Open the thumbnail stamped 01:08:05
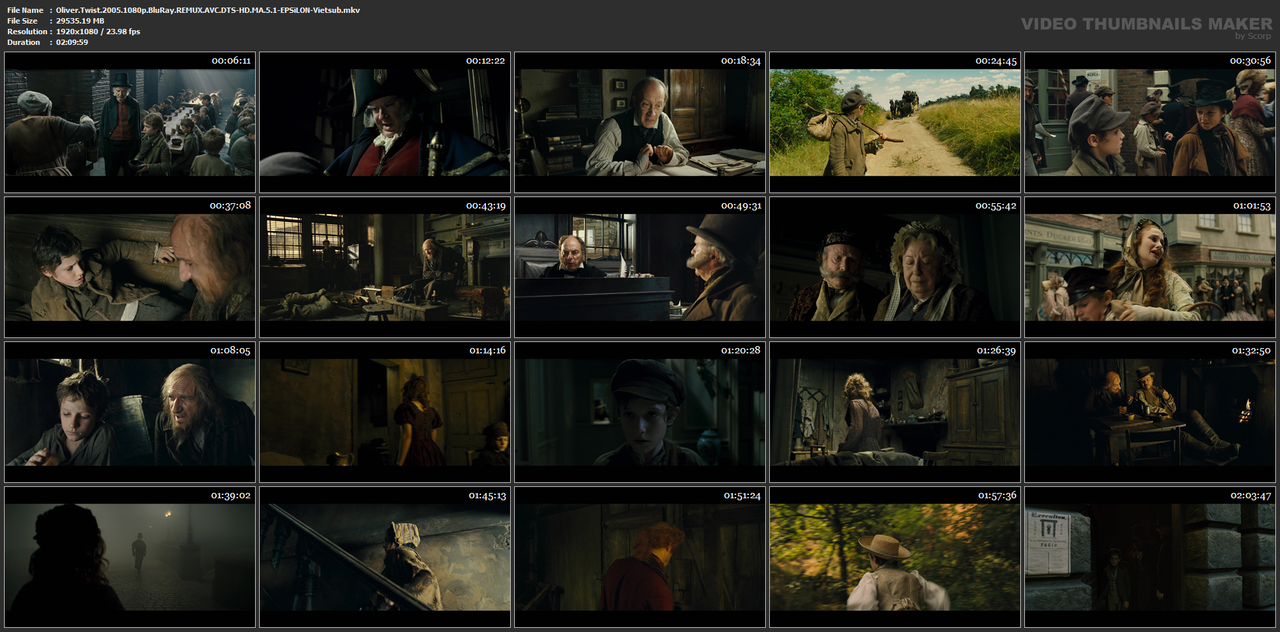Viewport: 1280px width, 632px height. [x=130, y=412]
